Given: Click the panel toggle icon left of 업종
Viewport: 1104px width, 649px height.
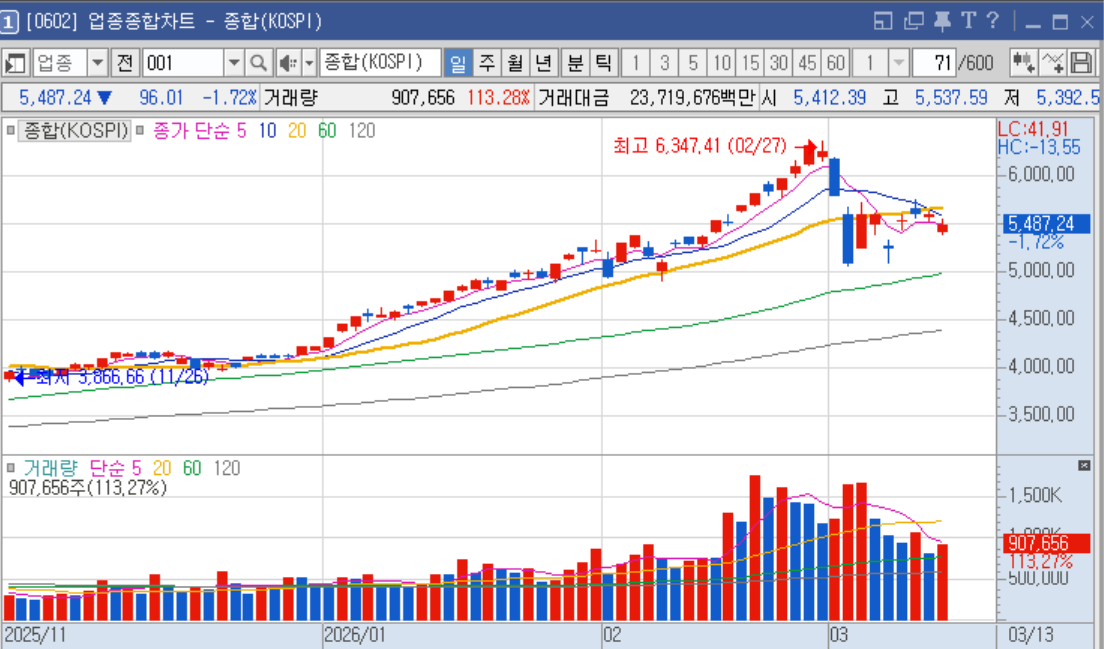Looking at the screenshot, I should (x=15, y=63).
